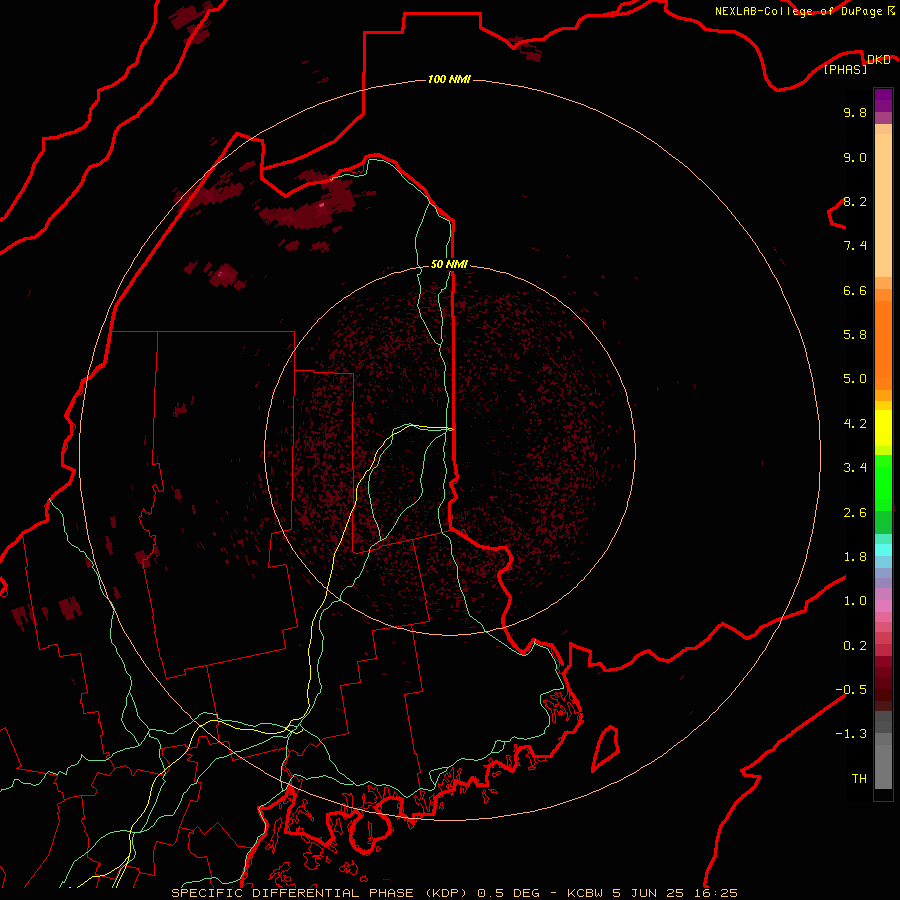900x900 pixels.
Task: Click the 2.6 value on color scale
Action: (x=855, y=513)
